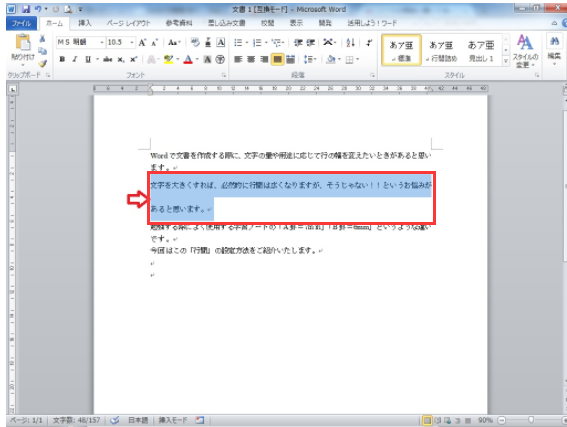Viewport: 567px width, 427px height.
Task: Click the Clear Formatting eraser icon
Action: click(195, 42)
